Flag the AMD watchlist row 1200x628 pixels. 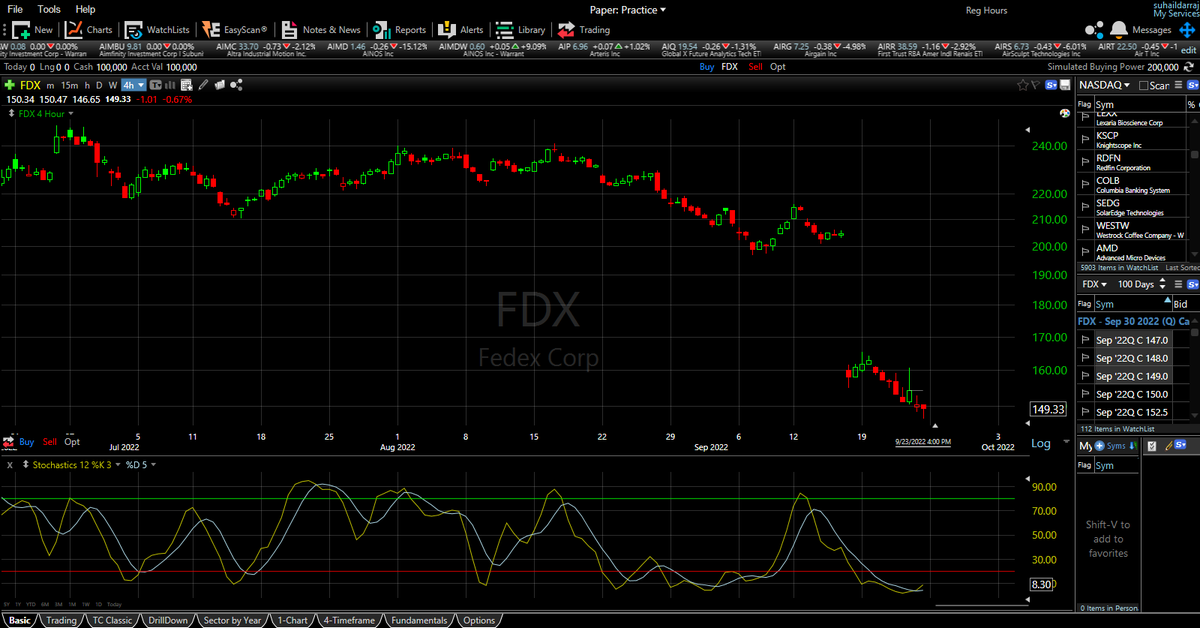pos(1084,252)
